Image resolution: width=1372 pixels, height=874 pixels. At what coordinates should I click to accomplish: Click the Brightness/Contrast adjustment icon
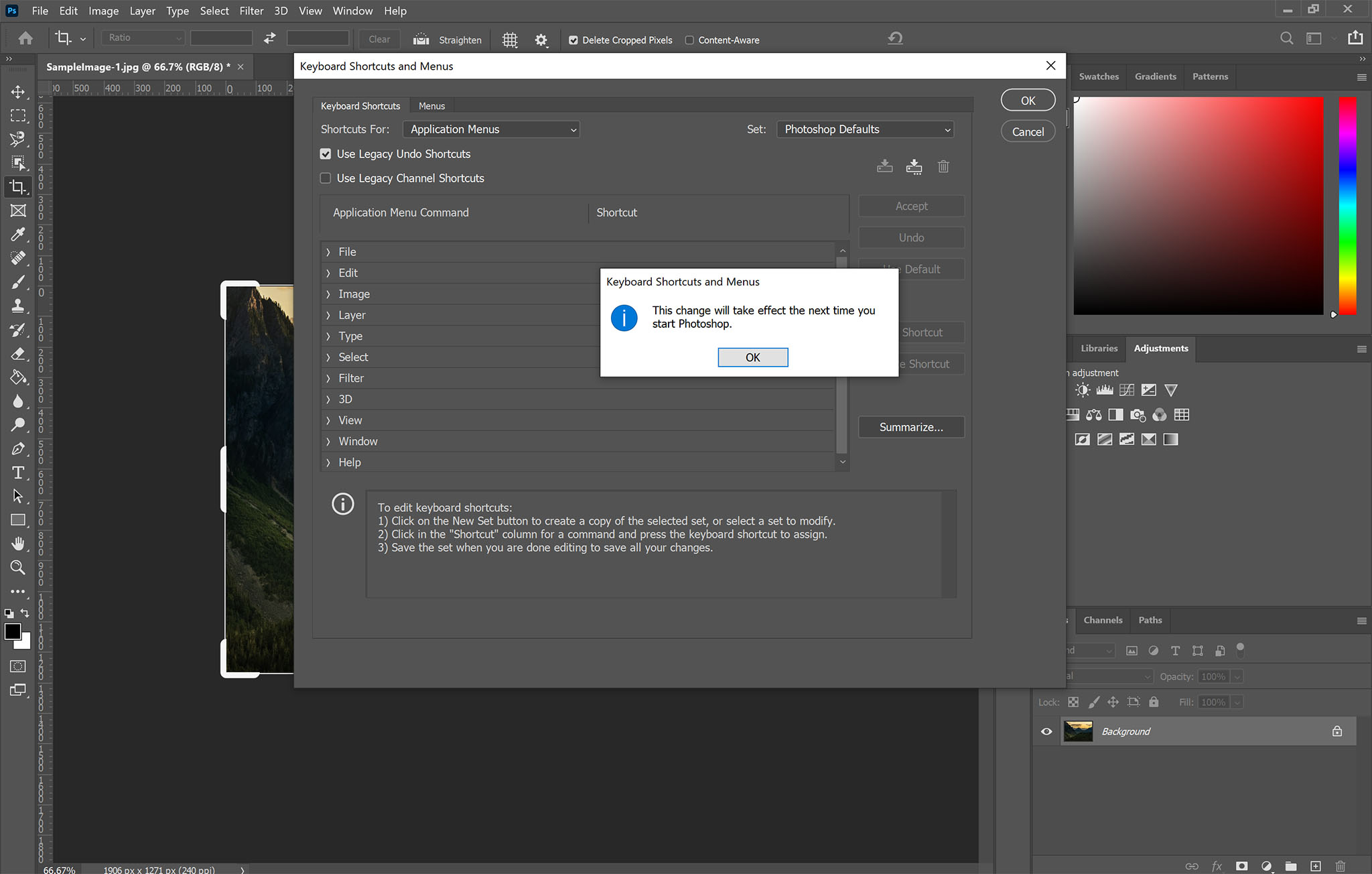pyautogui.click(x=1083, y=390)
